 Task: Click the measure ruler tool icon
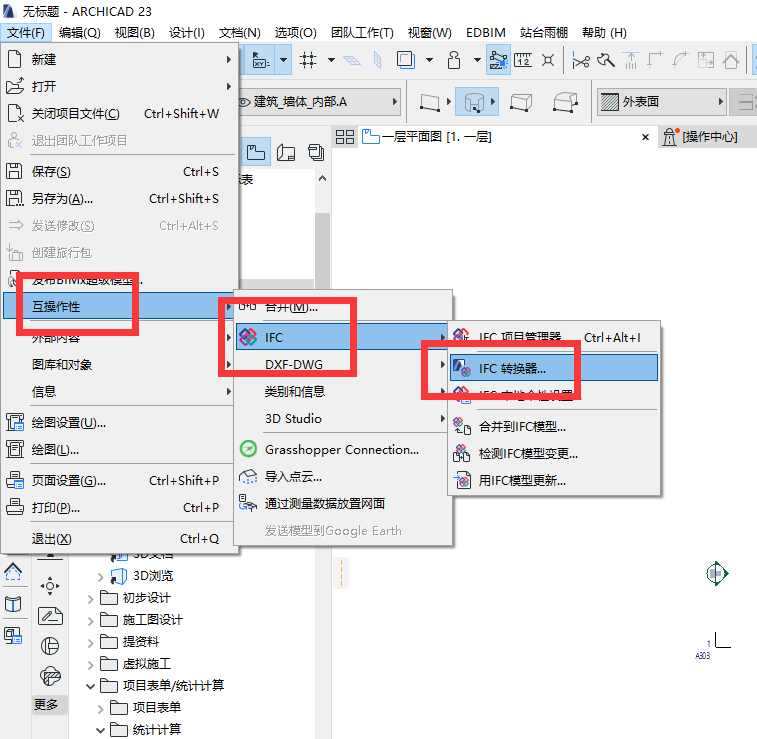(x=523, y=60)
